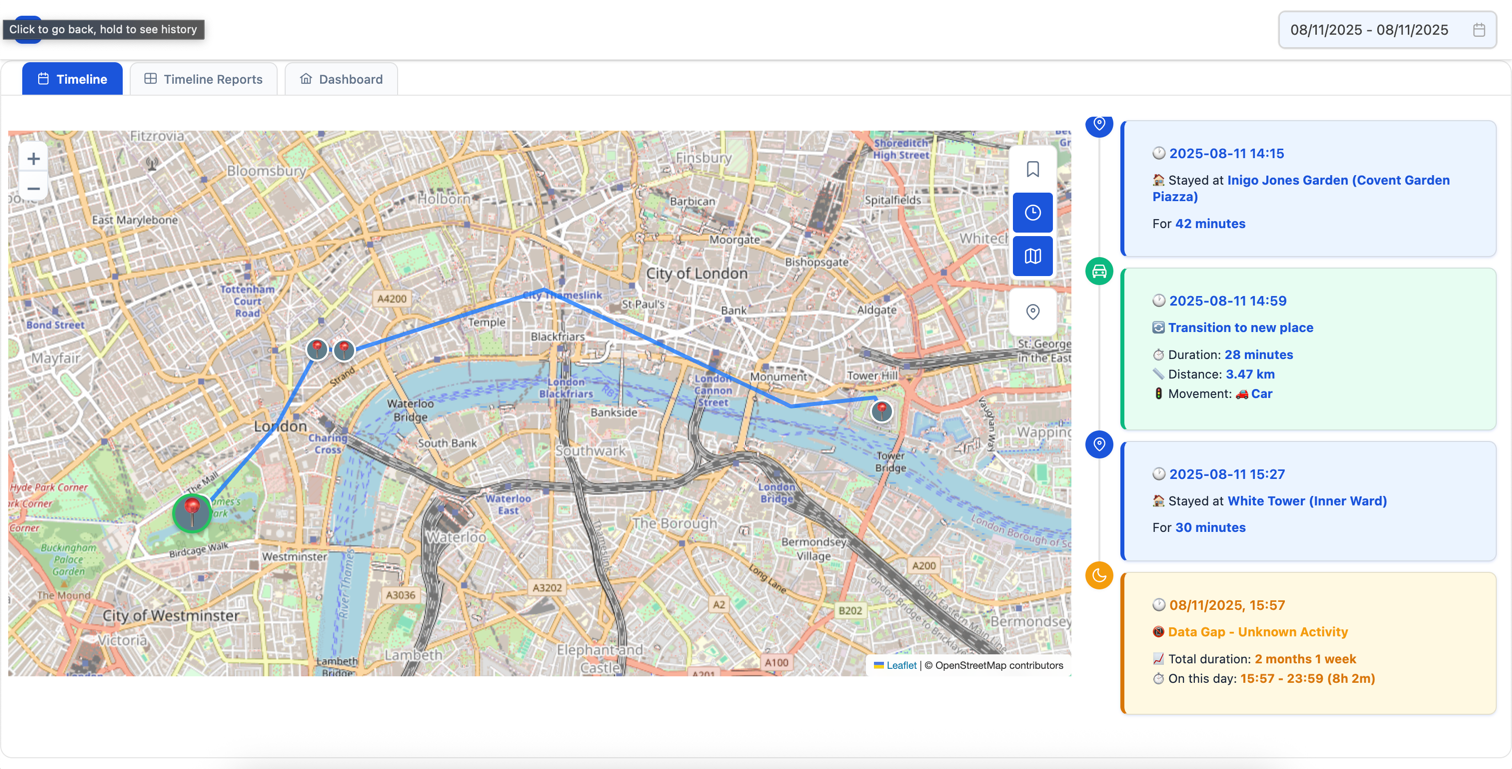Toggle the clock timeline map button
1512x769 pixels.
[x=1033, y=213]
